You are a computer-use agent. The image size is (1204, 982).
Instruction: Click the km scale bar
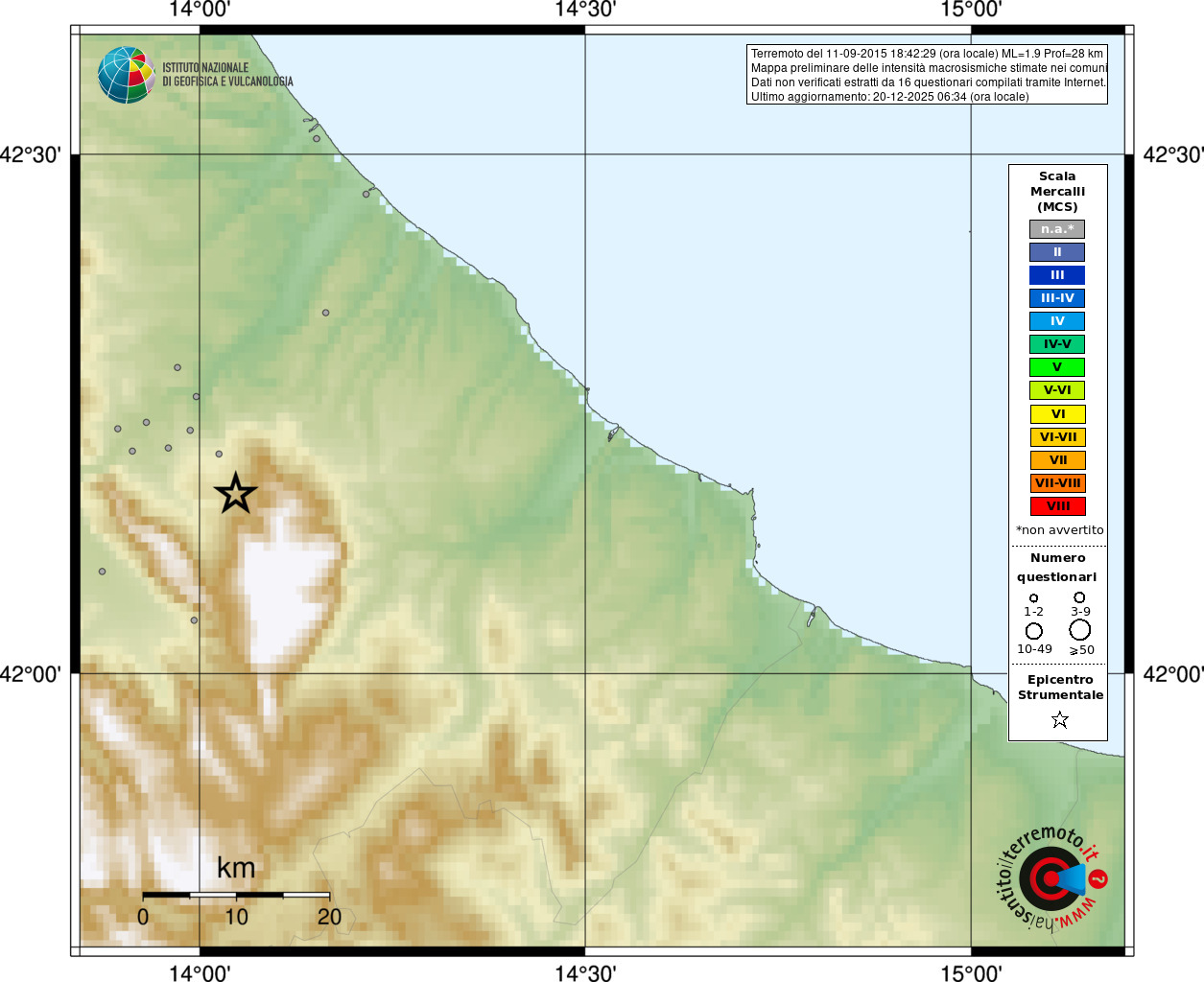click(236, 895)
